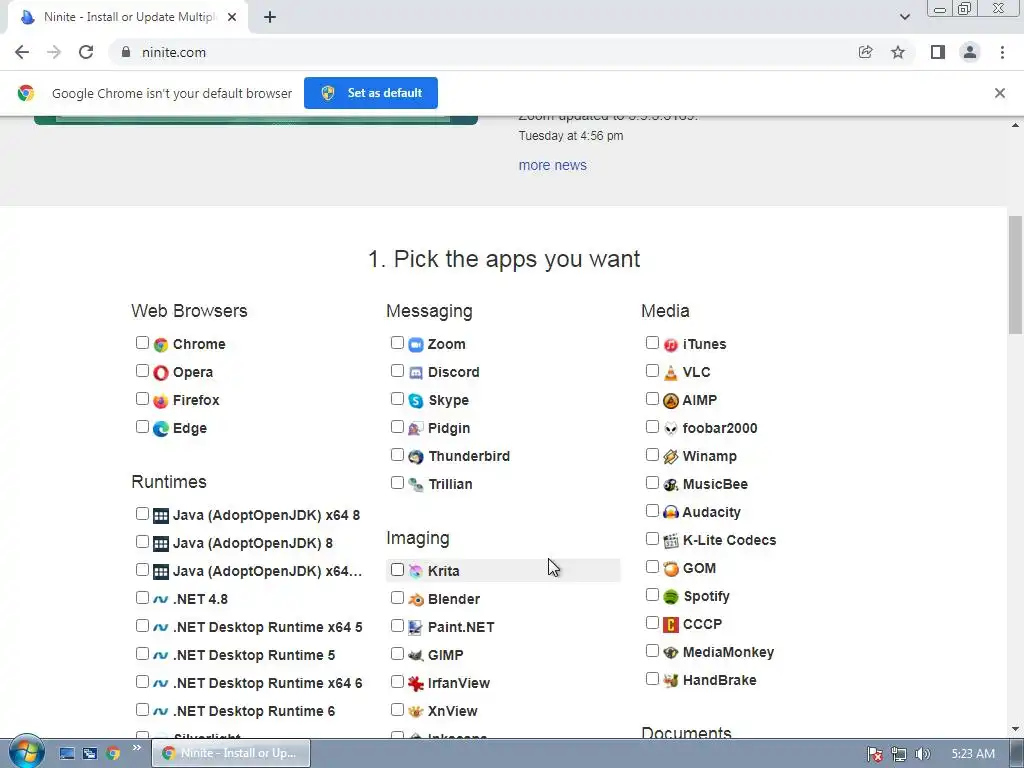Click the Thunderbird app icon
1024x768 pixels.
(415, 456)
